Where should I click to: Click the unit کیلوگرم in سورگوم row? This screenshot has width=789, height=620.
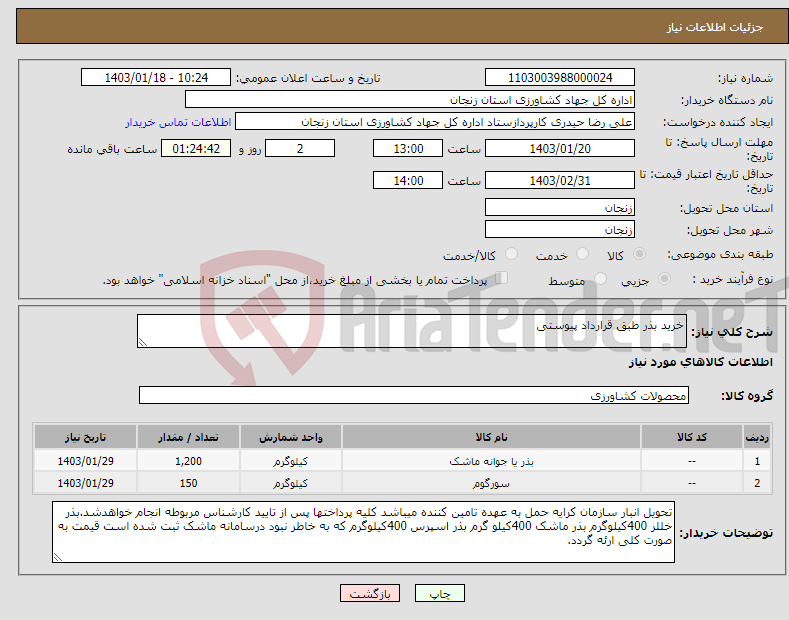pyautogui.click(x=291, y=483)
